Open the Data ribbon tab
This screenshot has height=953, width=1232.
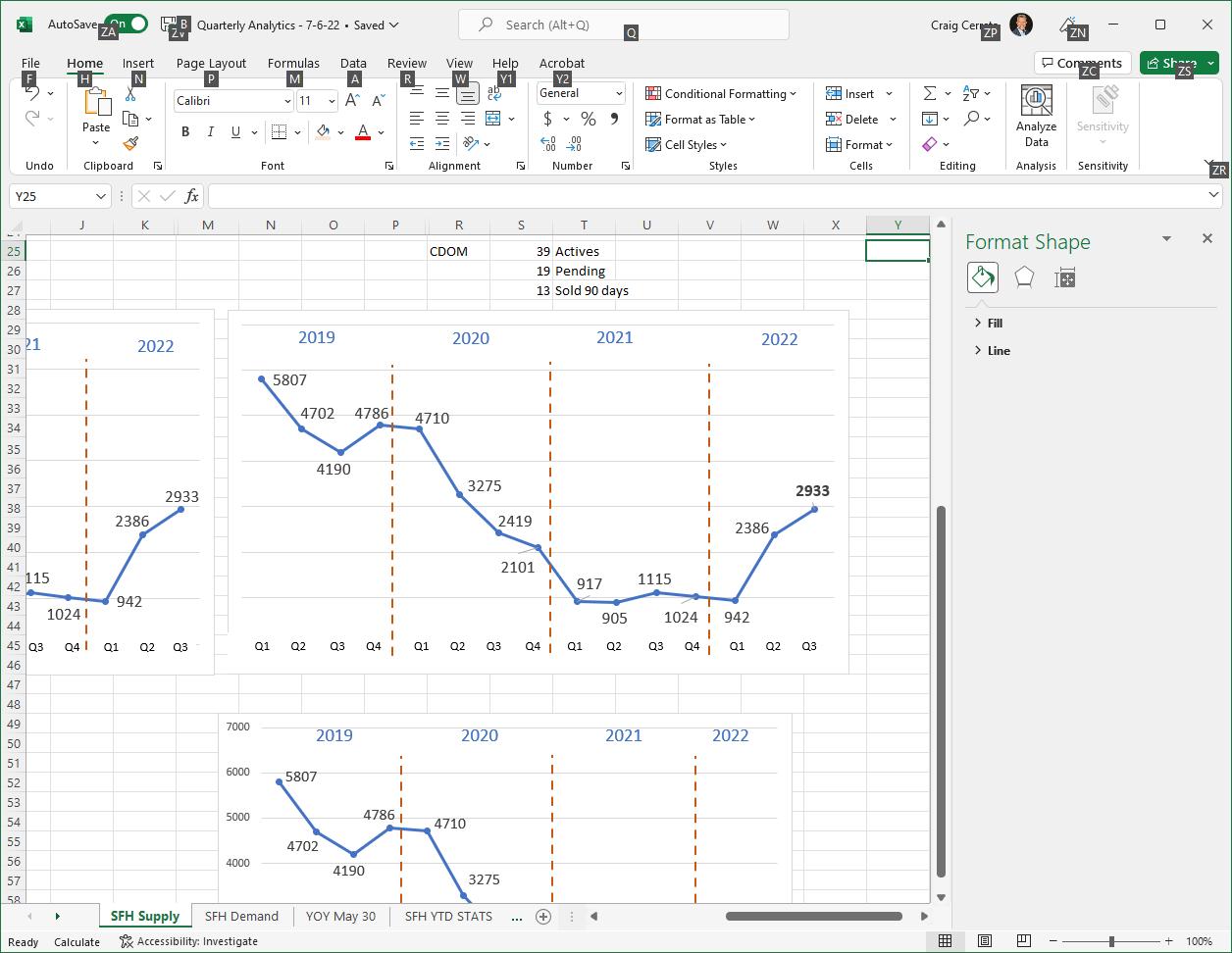click(x=353, y=63)
